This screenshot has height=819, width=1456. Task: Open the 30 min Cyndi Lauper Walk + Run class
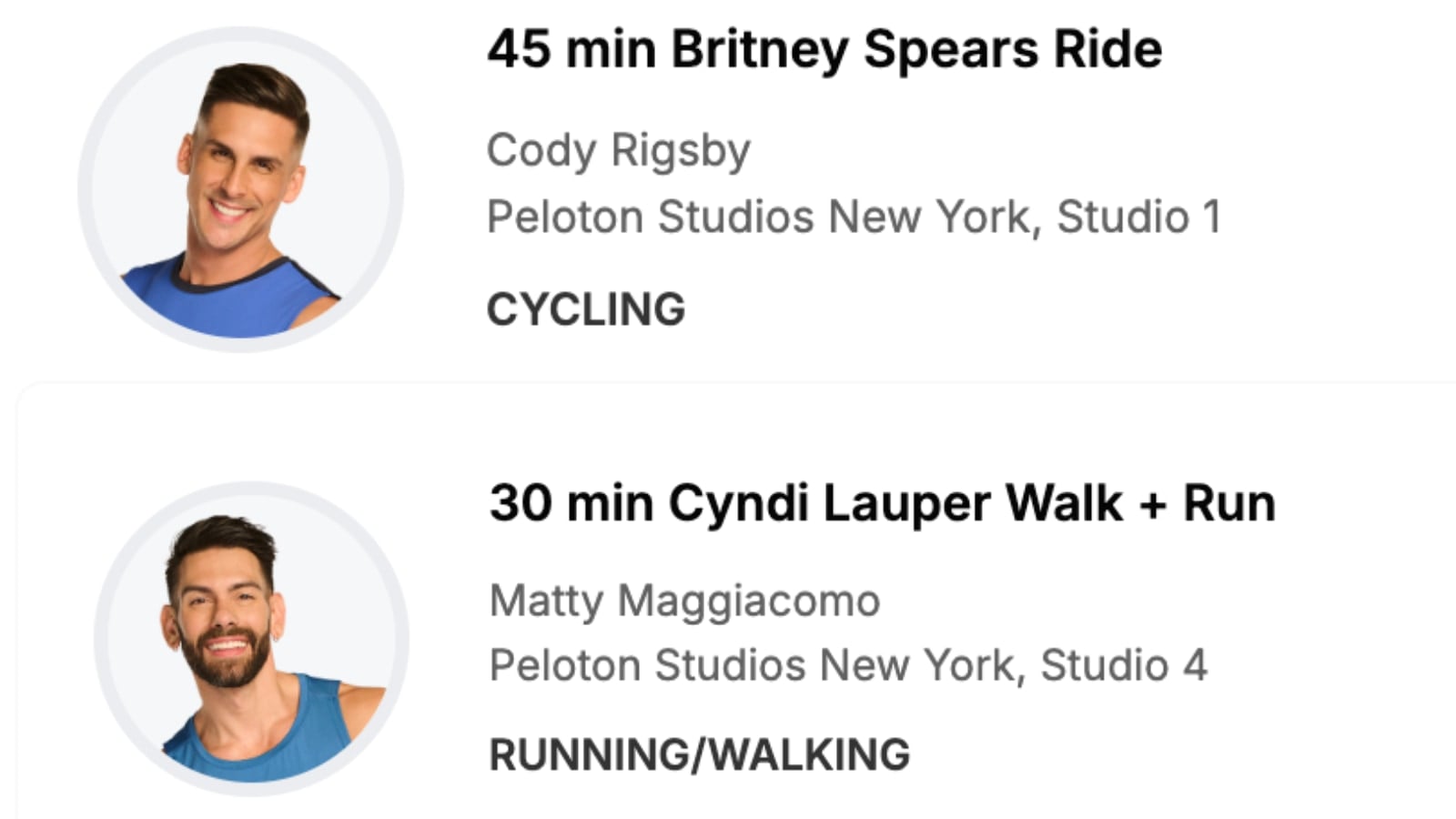tap(881, 503)
